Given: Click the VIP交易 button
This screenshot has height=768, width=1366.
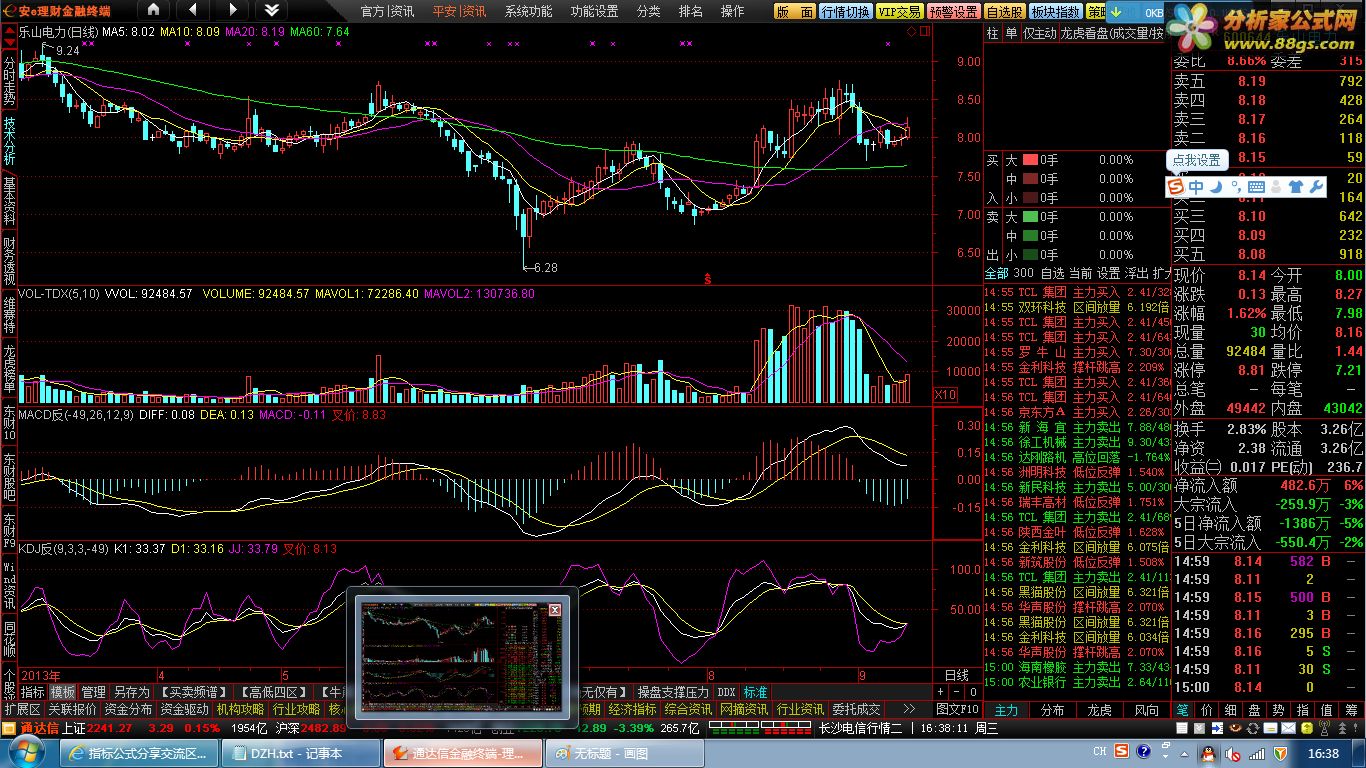Looking at the screenshot, I should coord(899,12).
